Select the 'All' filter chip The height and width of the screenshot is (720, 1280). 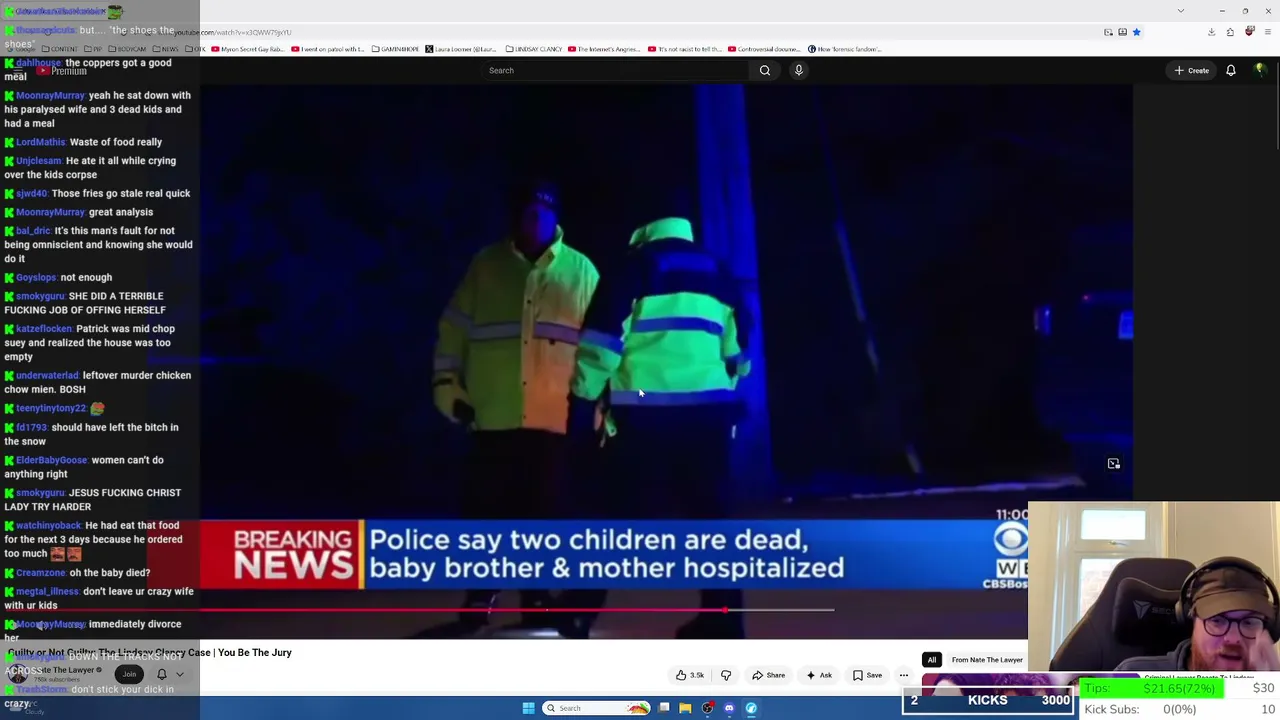932,660
